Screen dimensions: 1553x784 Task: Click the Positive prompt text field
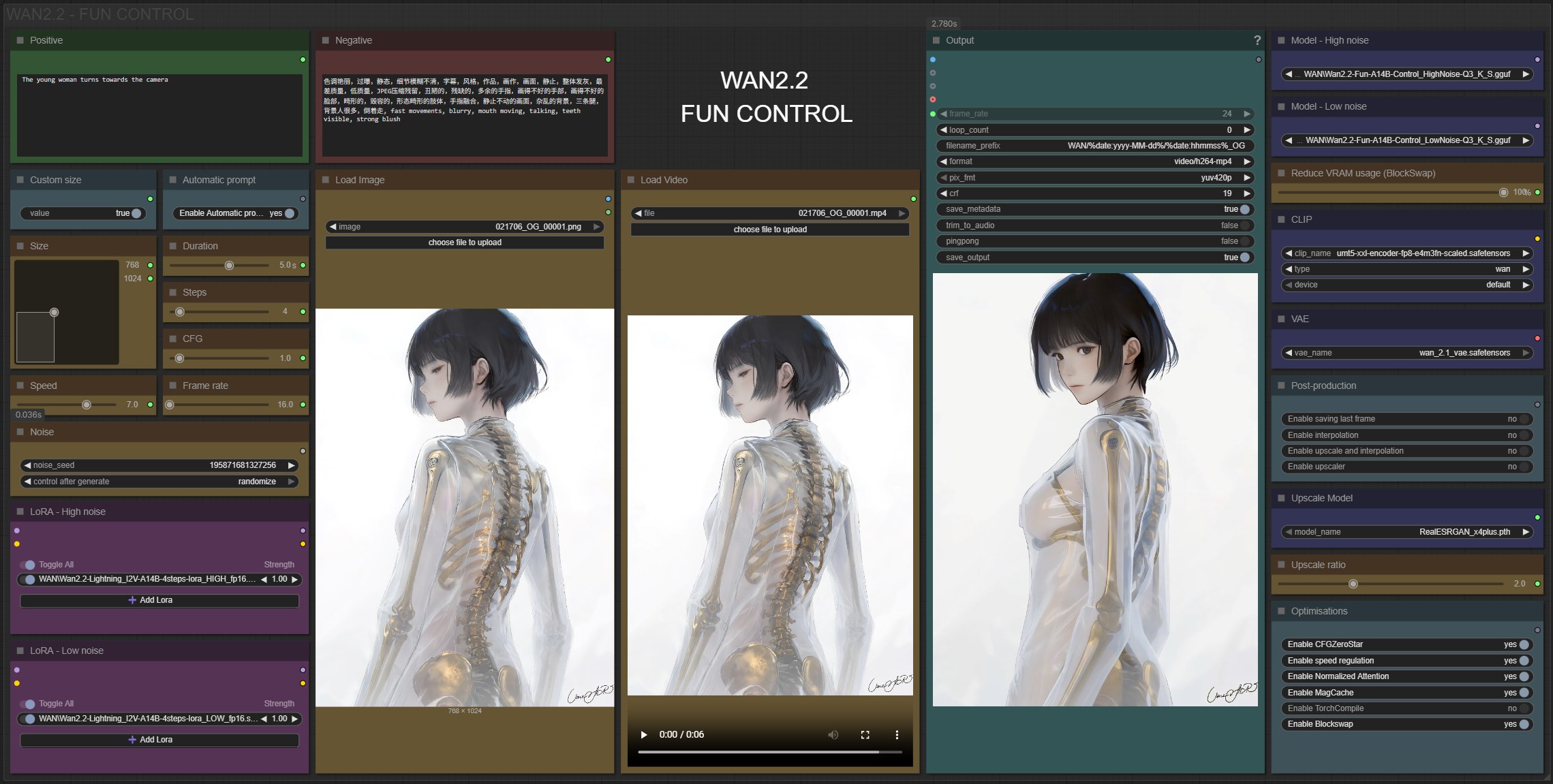coord(159,114)
